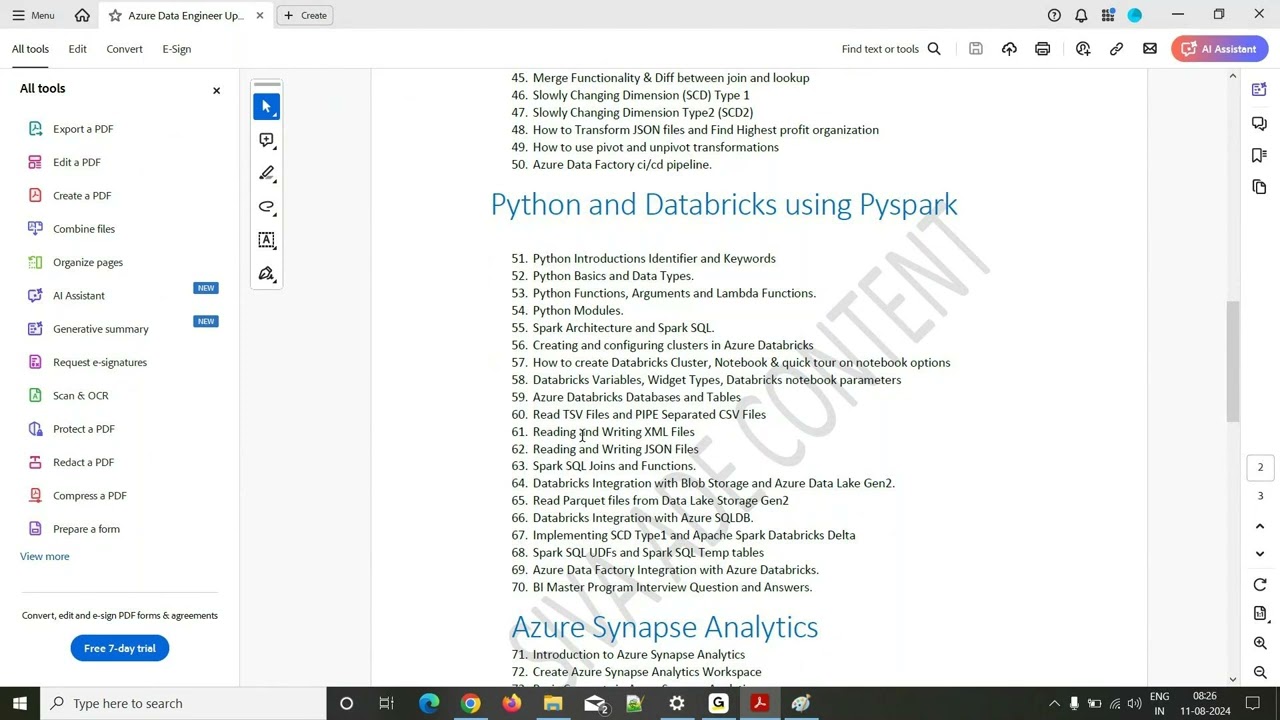This screenshot has width=1280, height=720.
Task: Open the Help question mark icon
Action: point(1054,15)
